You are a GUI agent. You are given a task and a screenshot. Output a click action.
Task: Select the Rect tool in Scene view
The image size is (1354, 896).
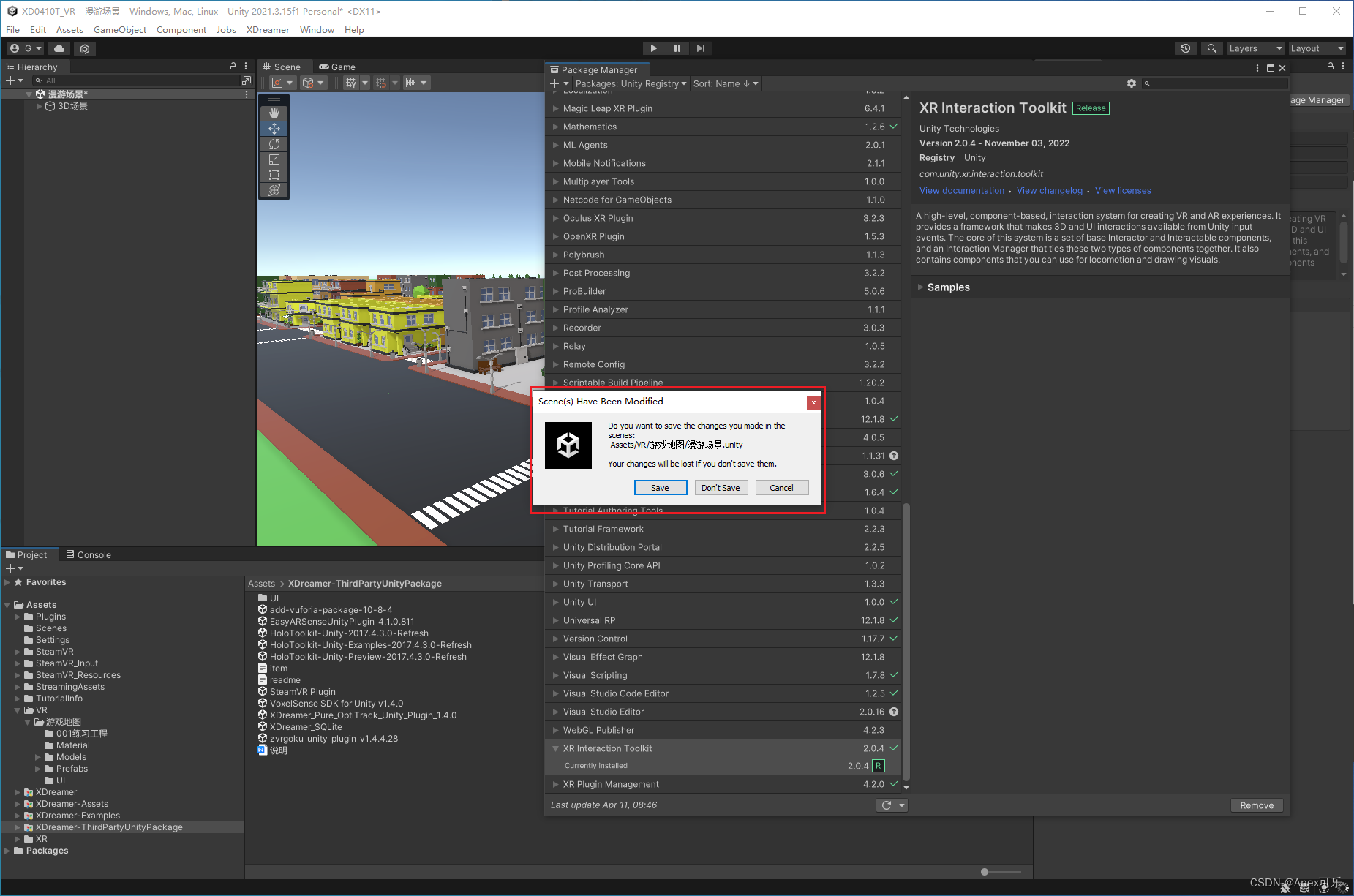coord(274,175)
